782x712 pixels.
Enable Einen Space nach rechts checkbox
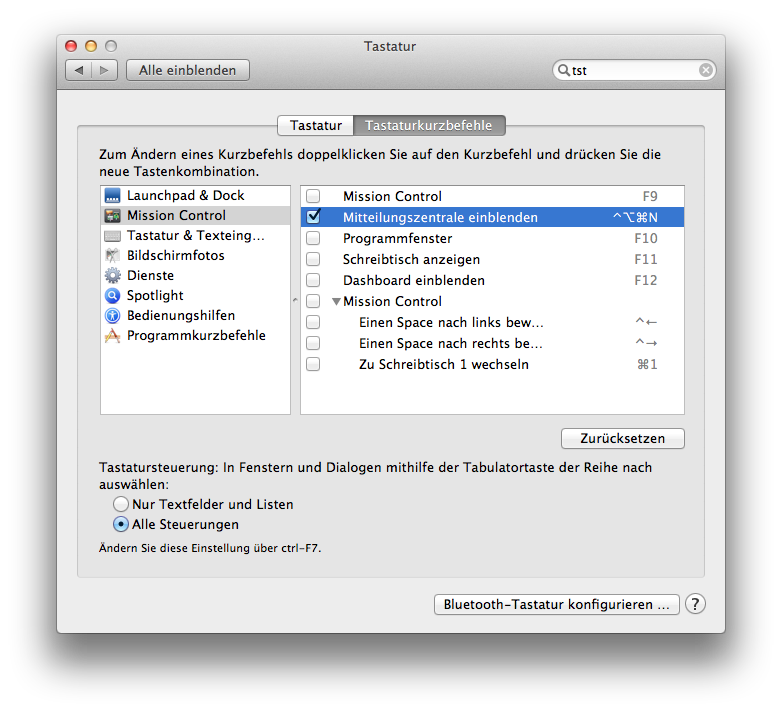click(x=313, y=343)
